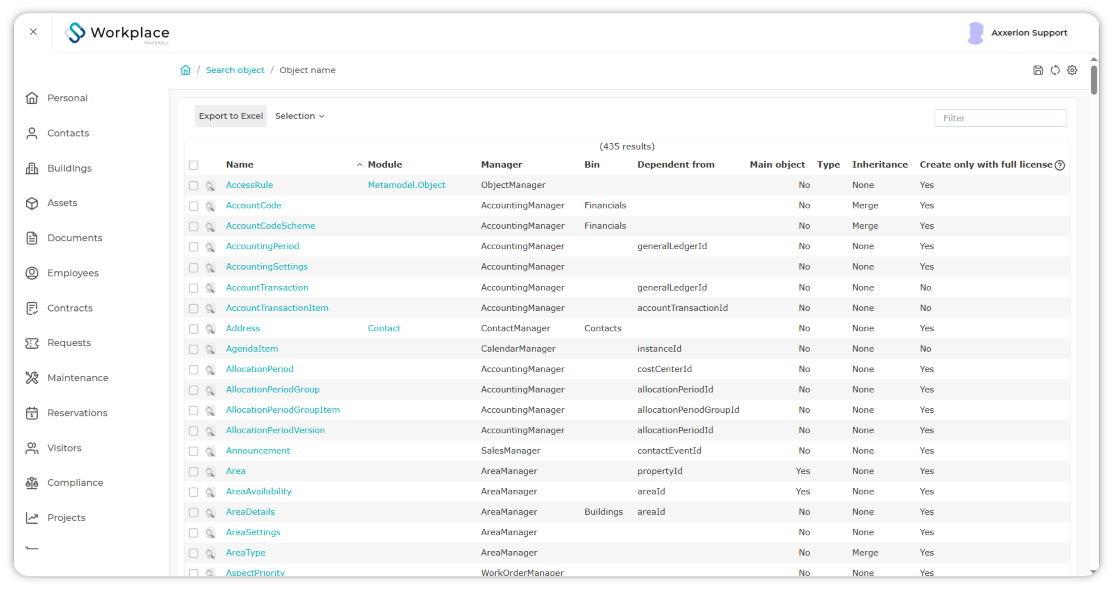Check the AccessRule row checkbox

click(x=194, y=185)
